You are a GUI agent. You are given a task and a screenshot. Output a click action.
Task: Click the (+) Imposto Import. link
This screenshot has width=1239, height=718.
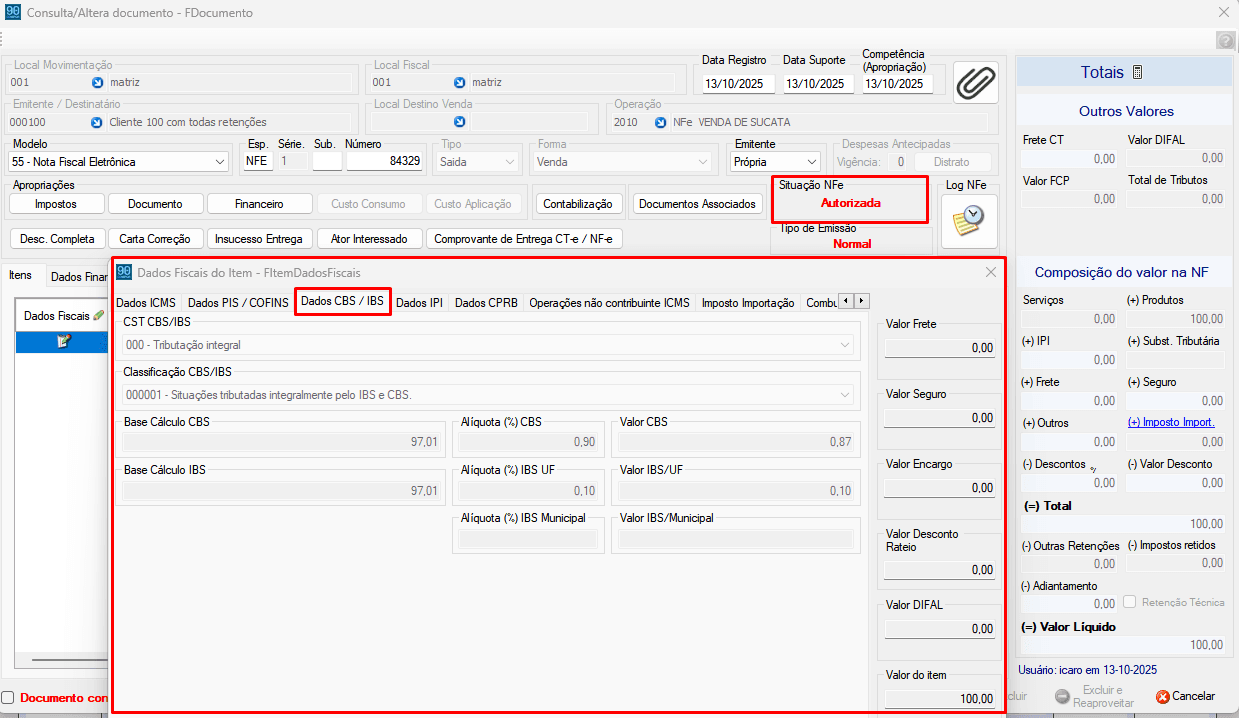[1171, 423]
